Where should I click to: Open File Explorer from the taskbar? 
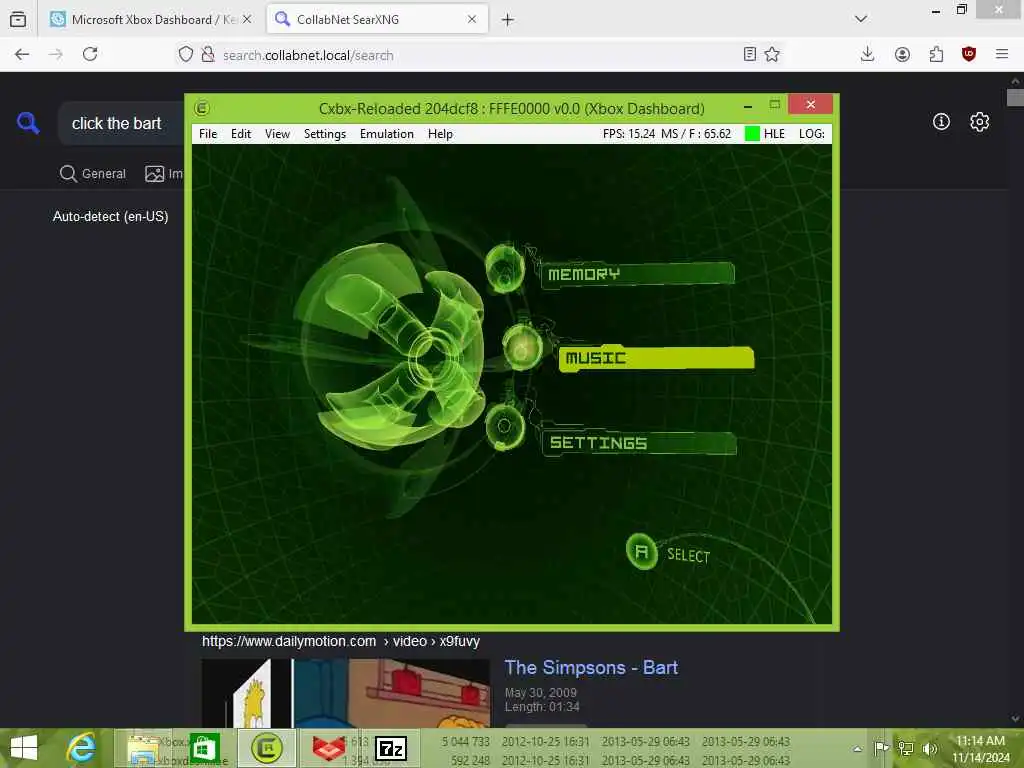[x=142, y=748]
